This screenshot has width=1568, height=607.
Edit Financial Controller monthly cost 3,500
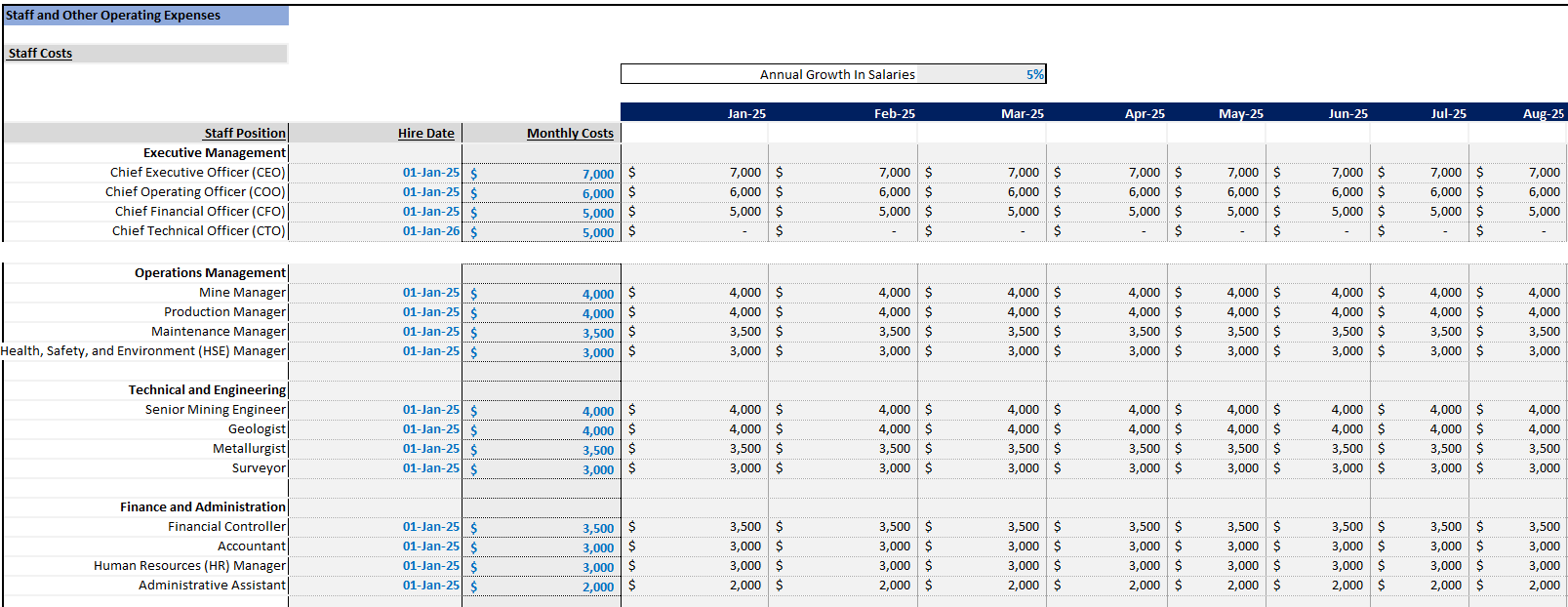click(x=542, y=528)
